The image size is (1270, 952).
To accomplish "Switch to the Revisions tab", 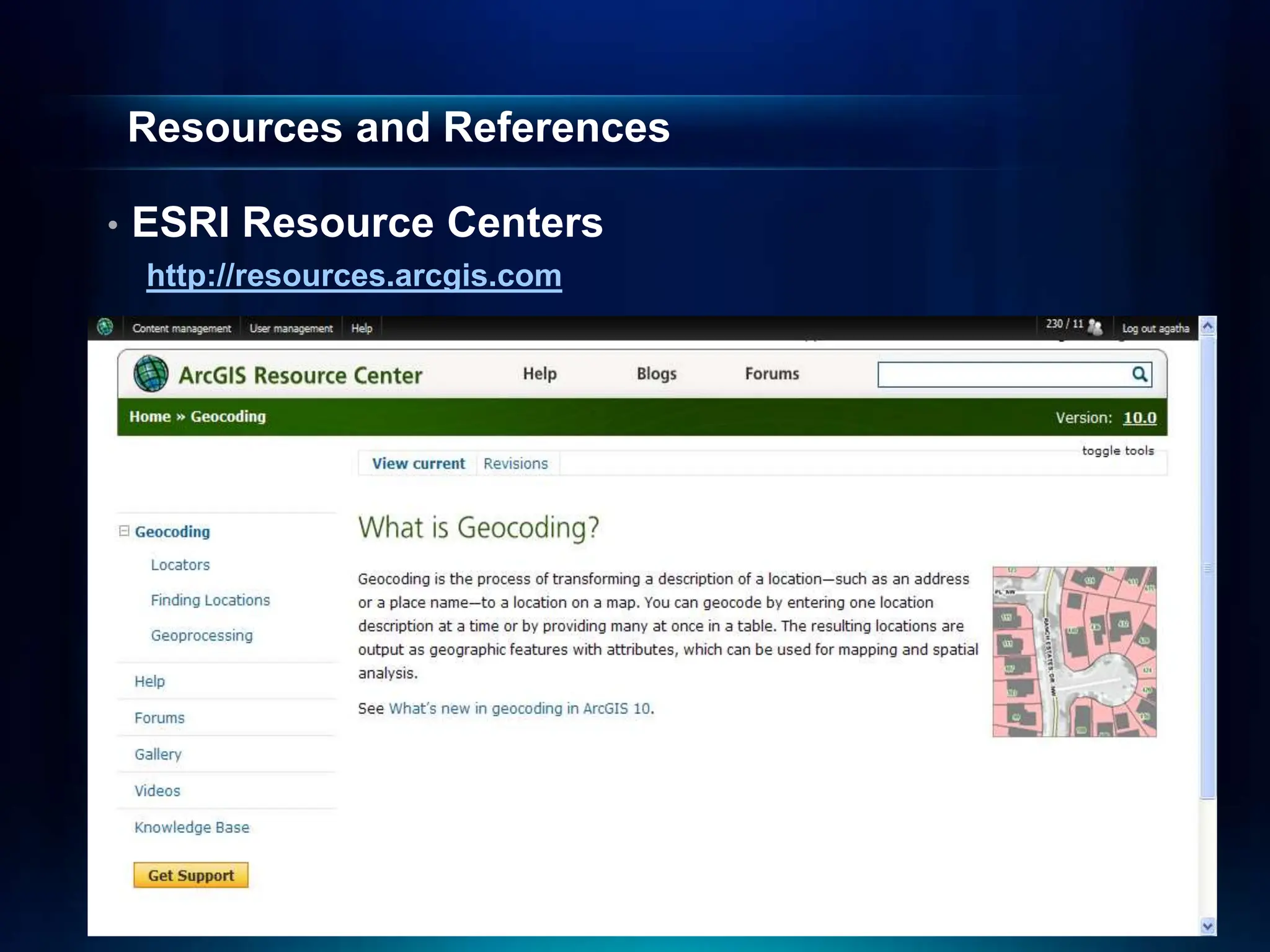I will pyautogui.click(x=515, y=464).
